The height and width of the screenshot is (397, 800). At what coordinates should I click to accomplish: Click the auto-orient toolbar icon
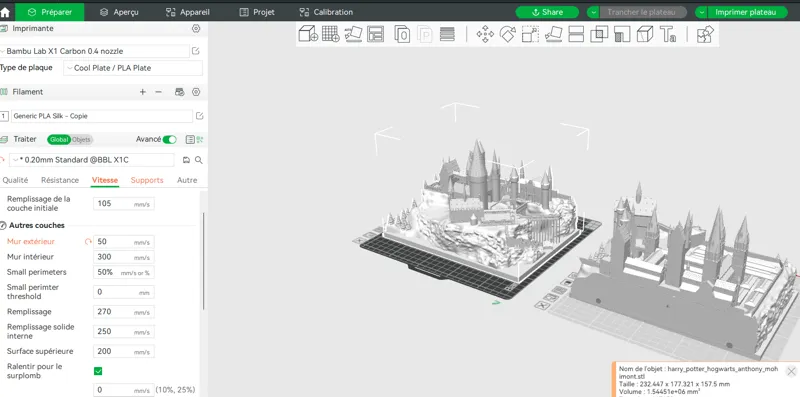tap(353, 34)
